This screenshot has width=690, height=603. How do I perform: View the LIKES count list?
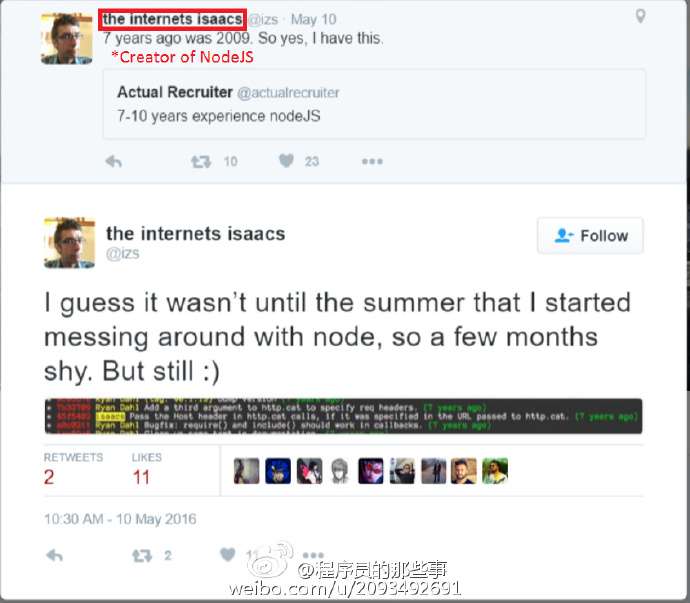(147, 469)
